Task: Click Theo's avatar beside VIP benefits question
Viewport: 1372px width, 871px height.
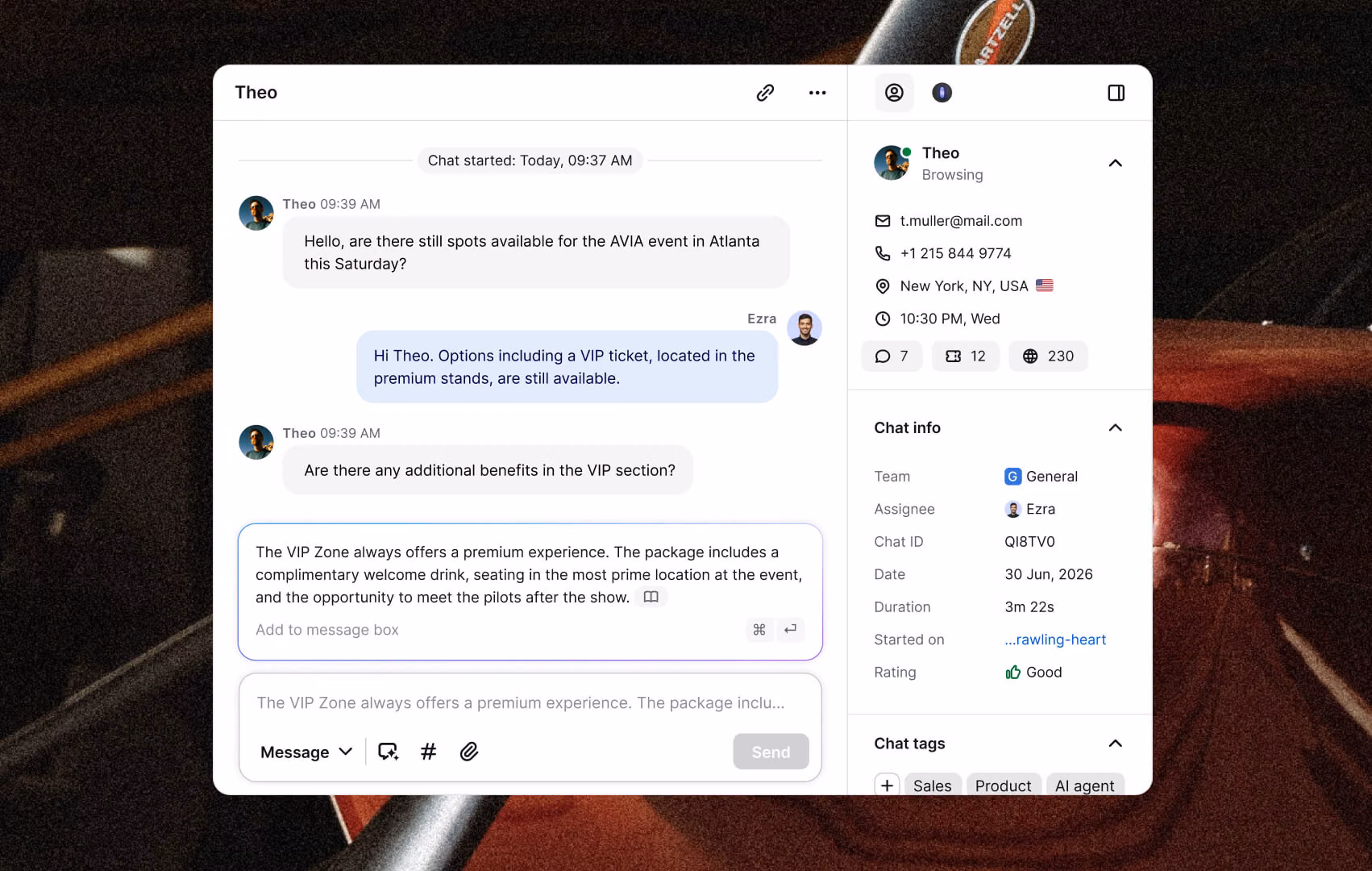Action: click(256, 443)
